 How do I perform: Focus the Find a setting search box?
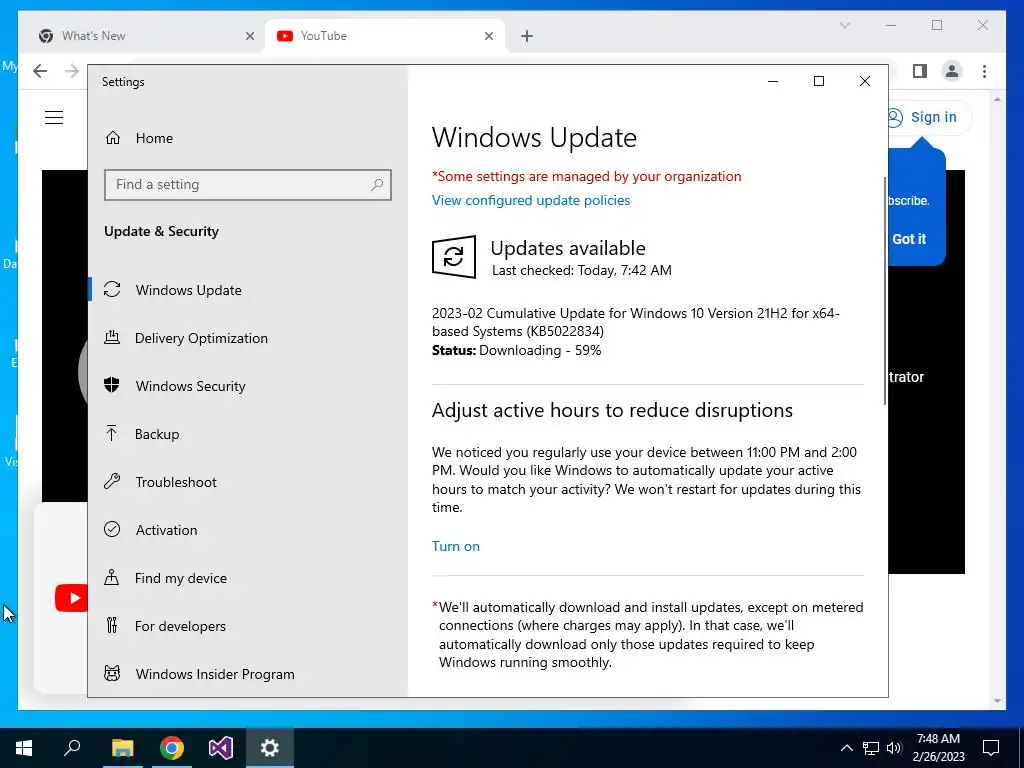click(248, 185)
